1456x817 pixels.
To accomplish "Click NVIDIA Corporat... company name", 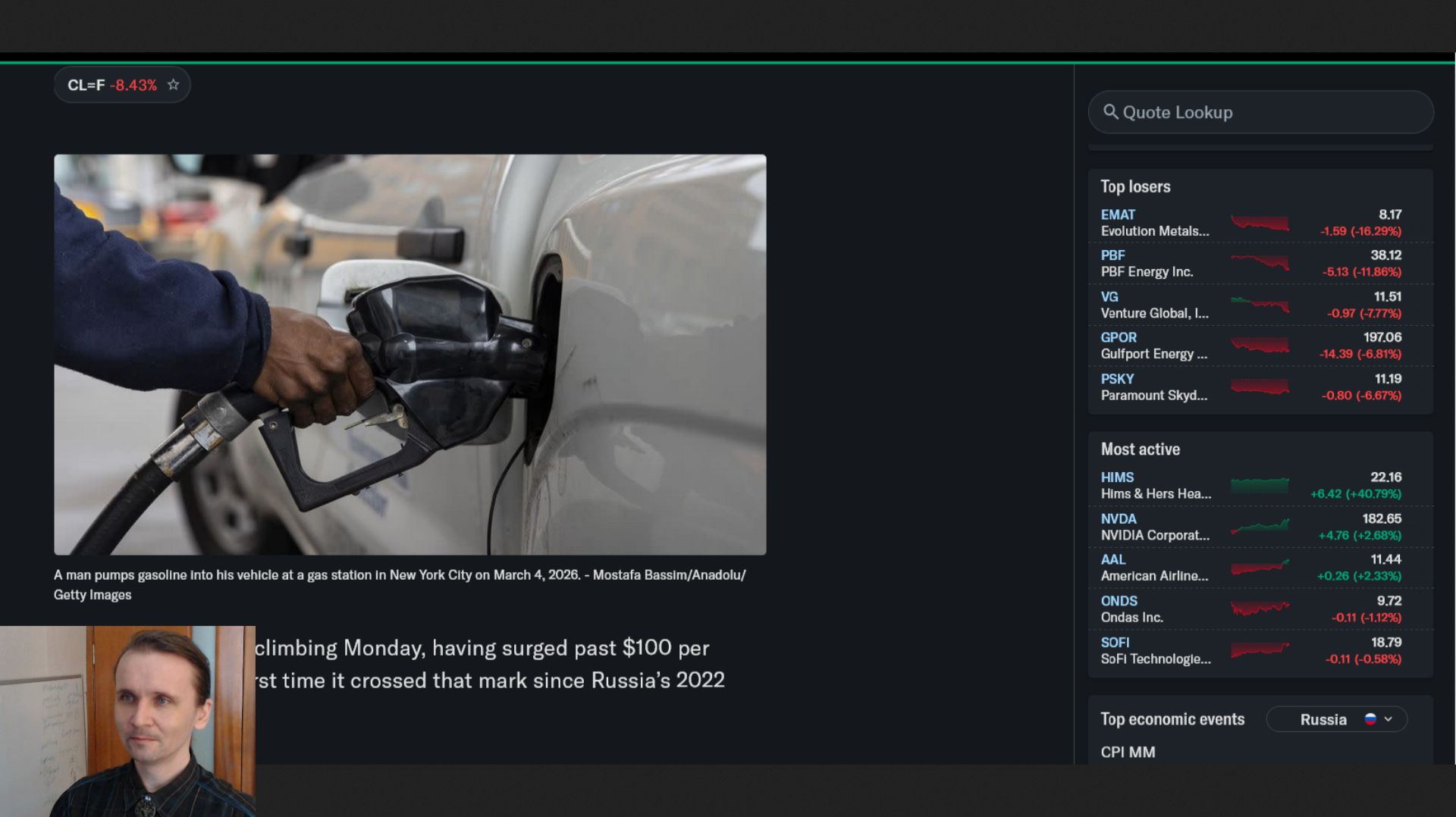I will [x=1155, y=535].
